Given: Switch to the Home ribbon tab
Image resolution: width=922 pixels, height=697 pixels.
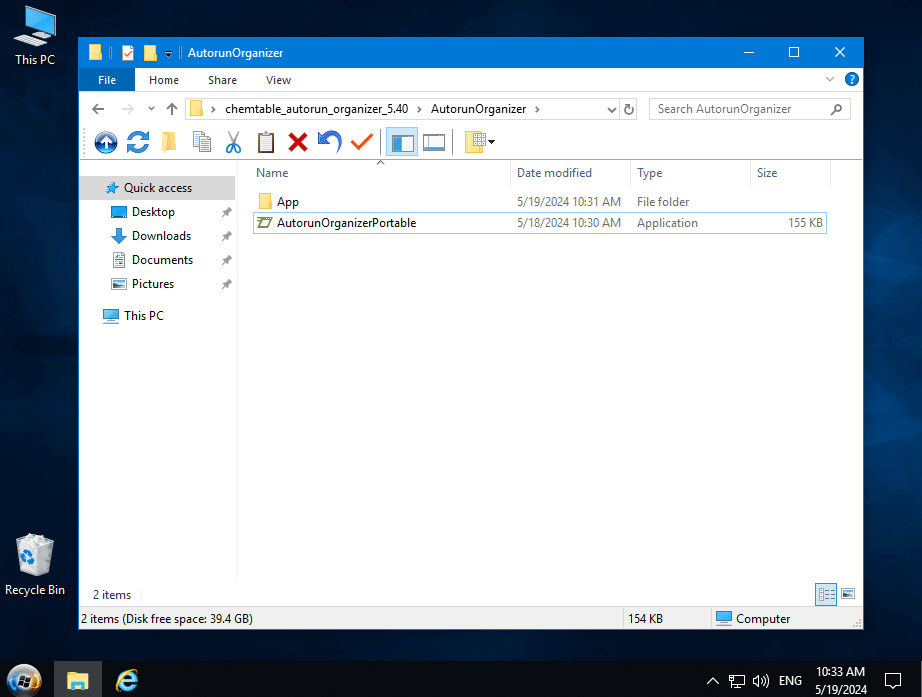Looking at the screenshot, I should tap(164, 80).
